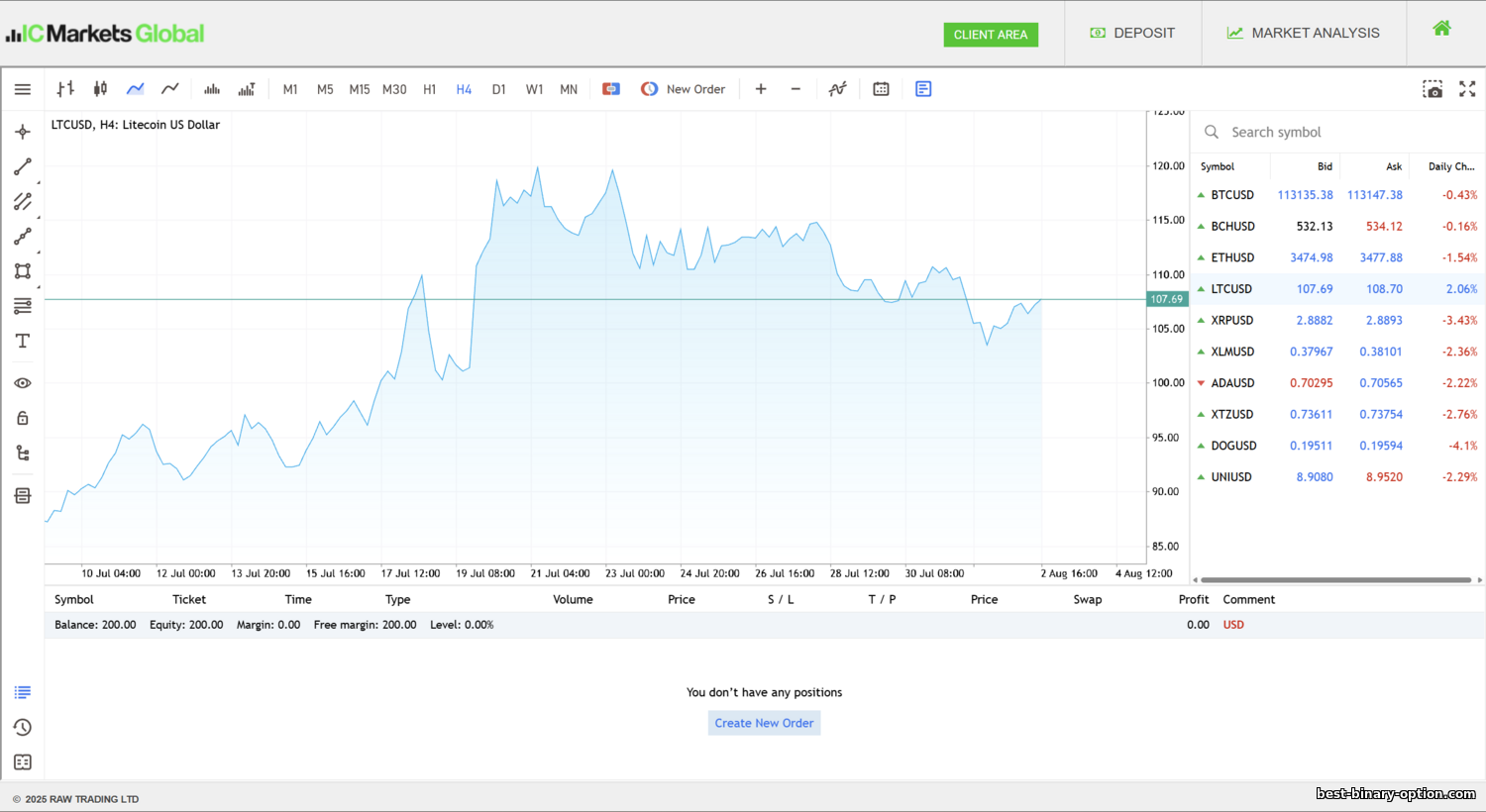Toggle fullscreen mode for the chart
1486x812 pixels.
(x=1467, y=89)
